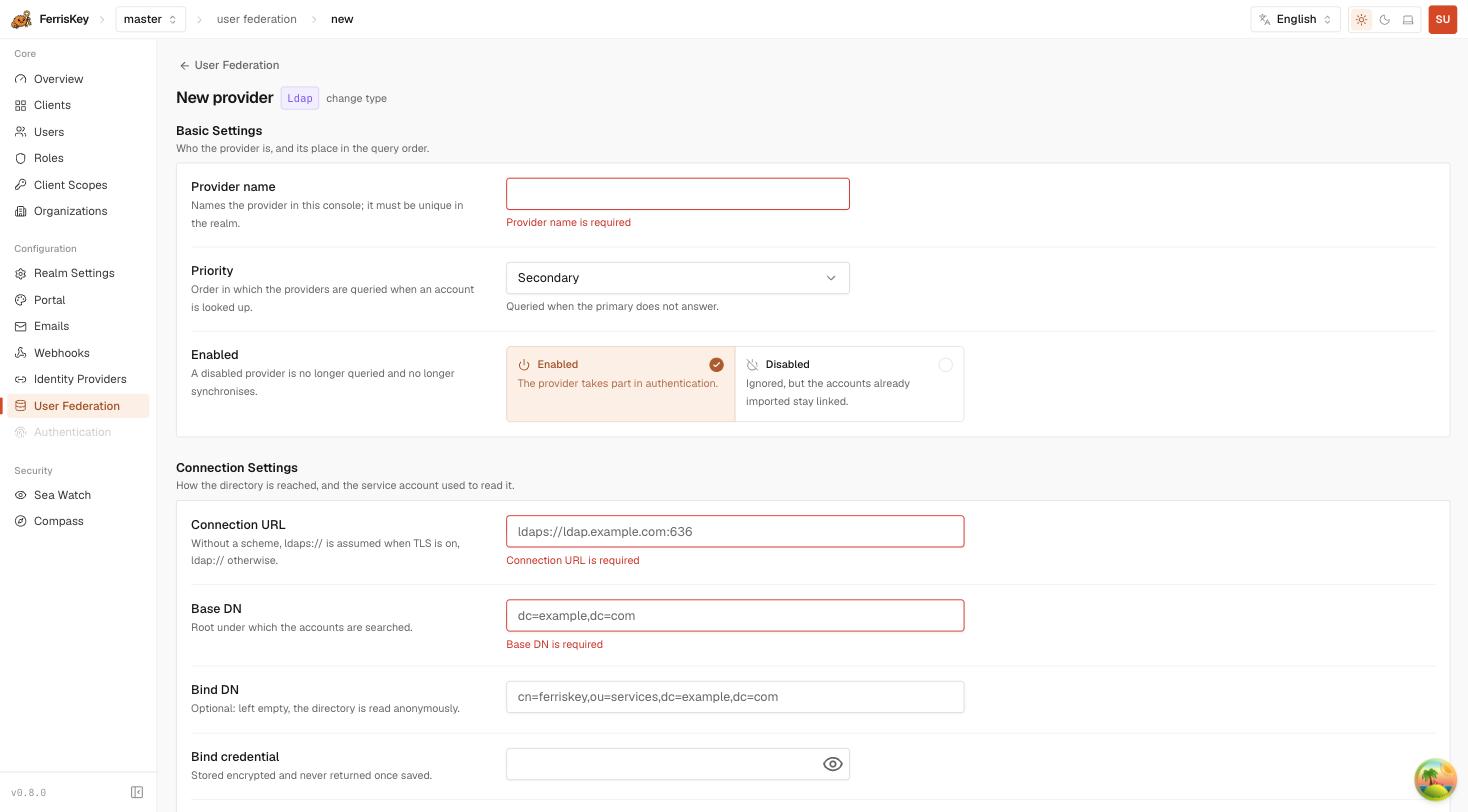Click the floating island avatar button
Image resolution: width=1468 pixels, height=812 pixels.
point(1435,779)
